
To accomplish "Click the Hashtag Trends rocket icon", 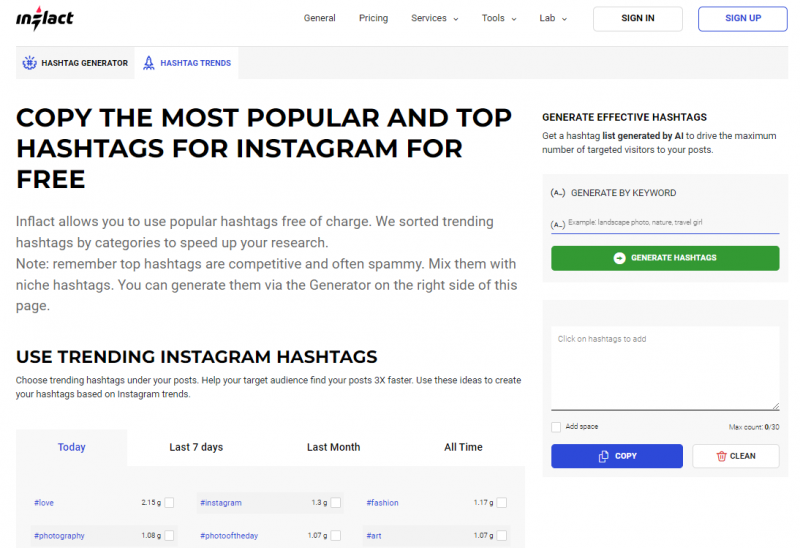I will coord(148,63).
